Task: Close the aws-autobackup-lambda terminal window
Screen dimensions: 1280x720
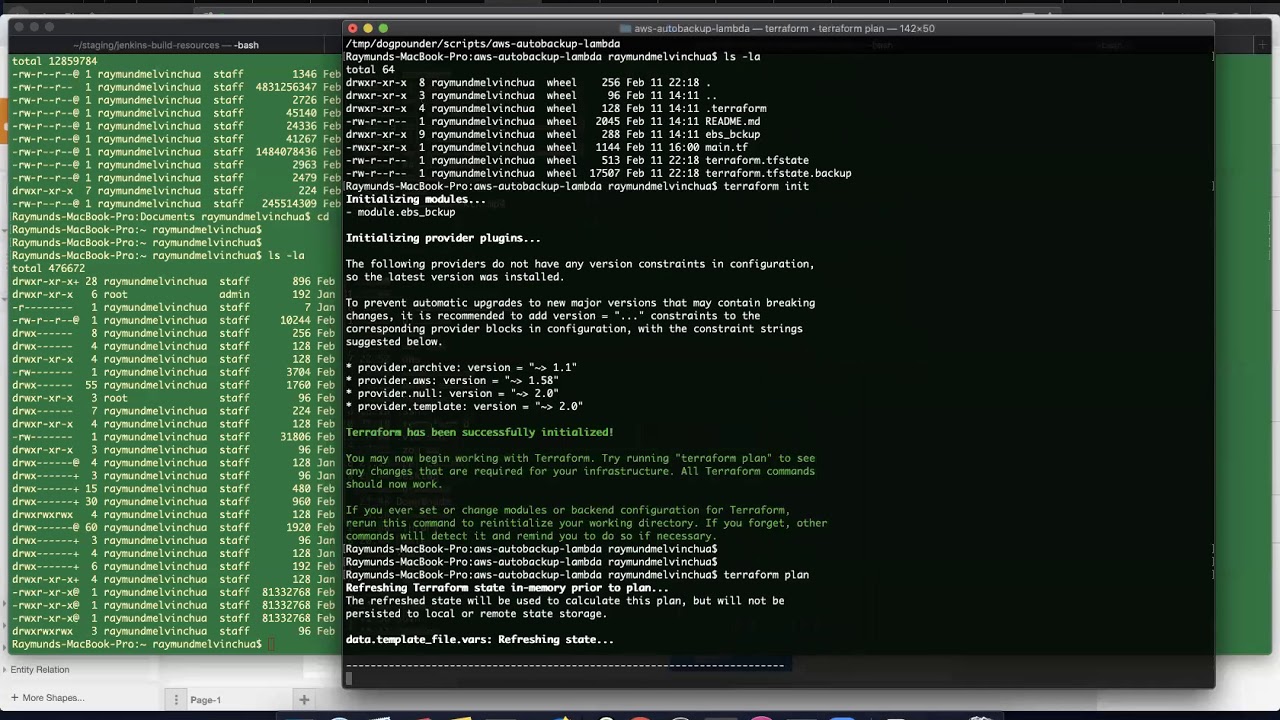Action: 352,29
